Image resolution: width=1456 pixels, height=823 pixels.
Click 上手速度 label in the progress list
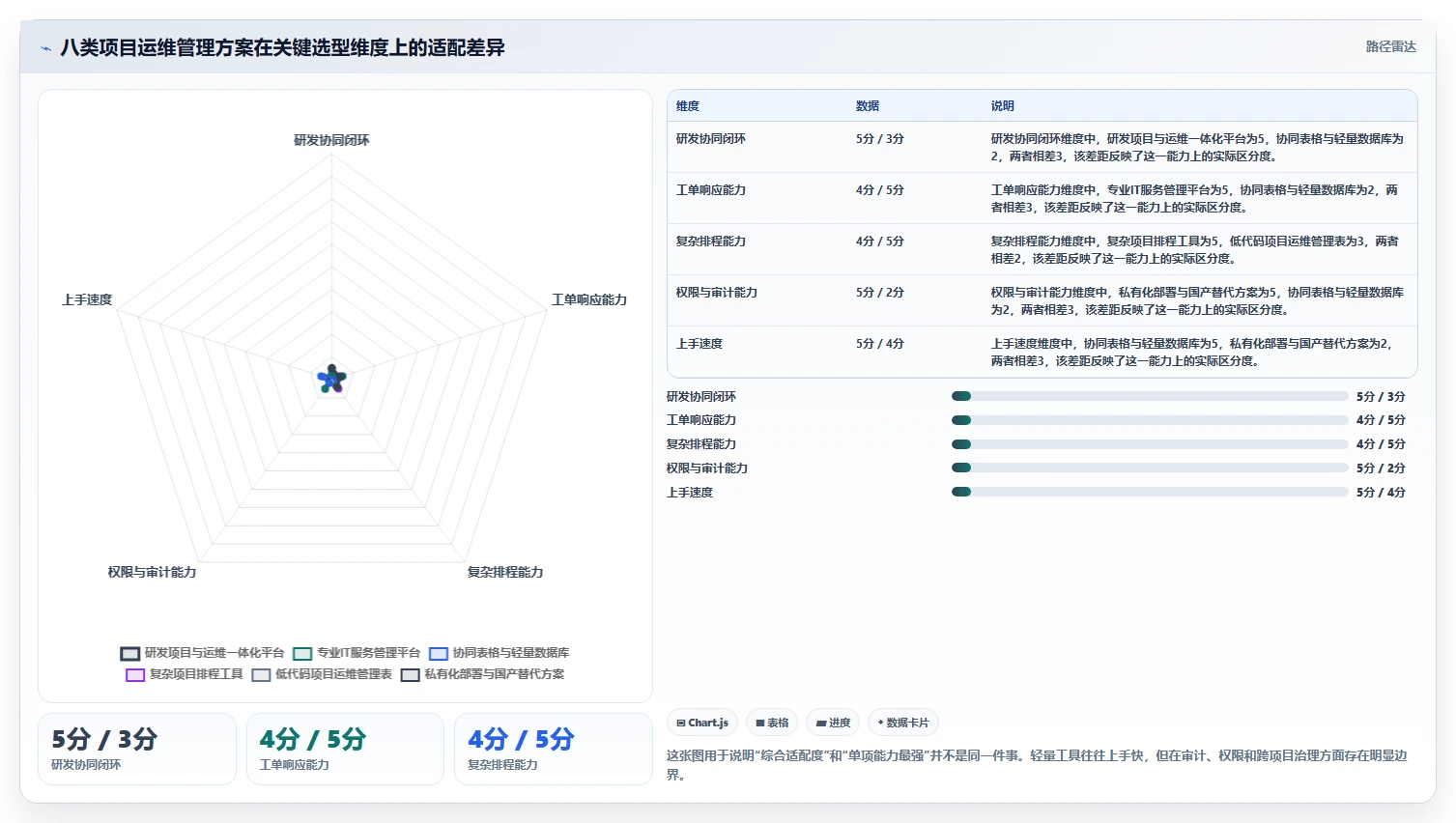coord(690,493)
